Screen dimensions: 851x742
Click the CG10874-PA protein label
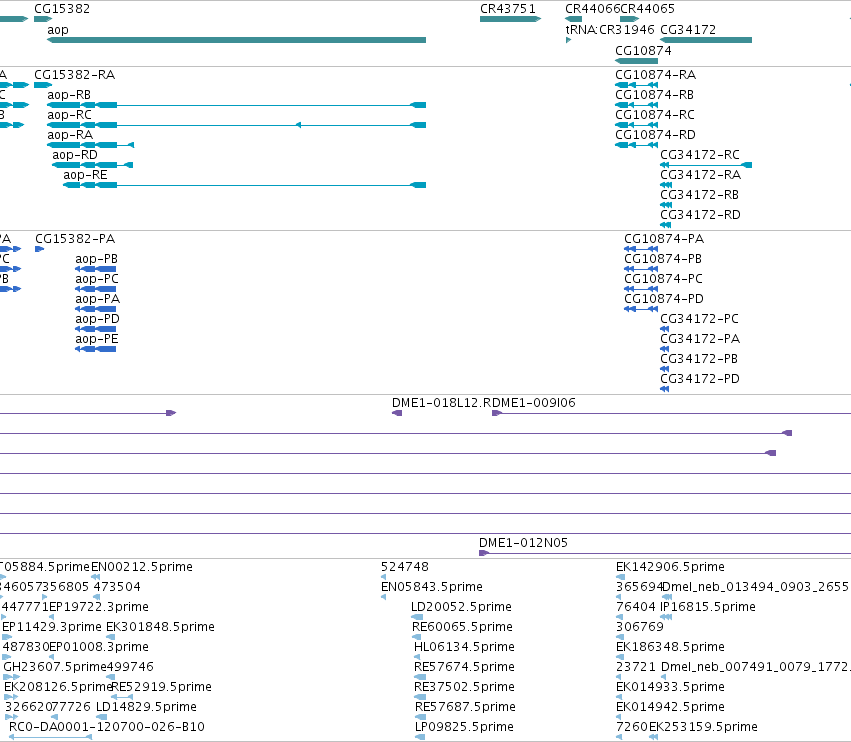664,239
